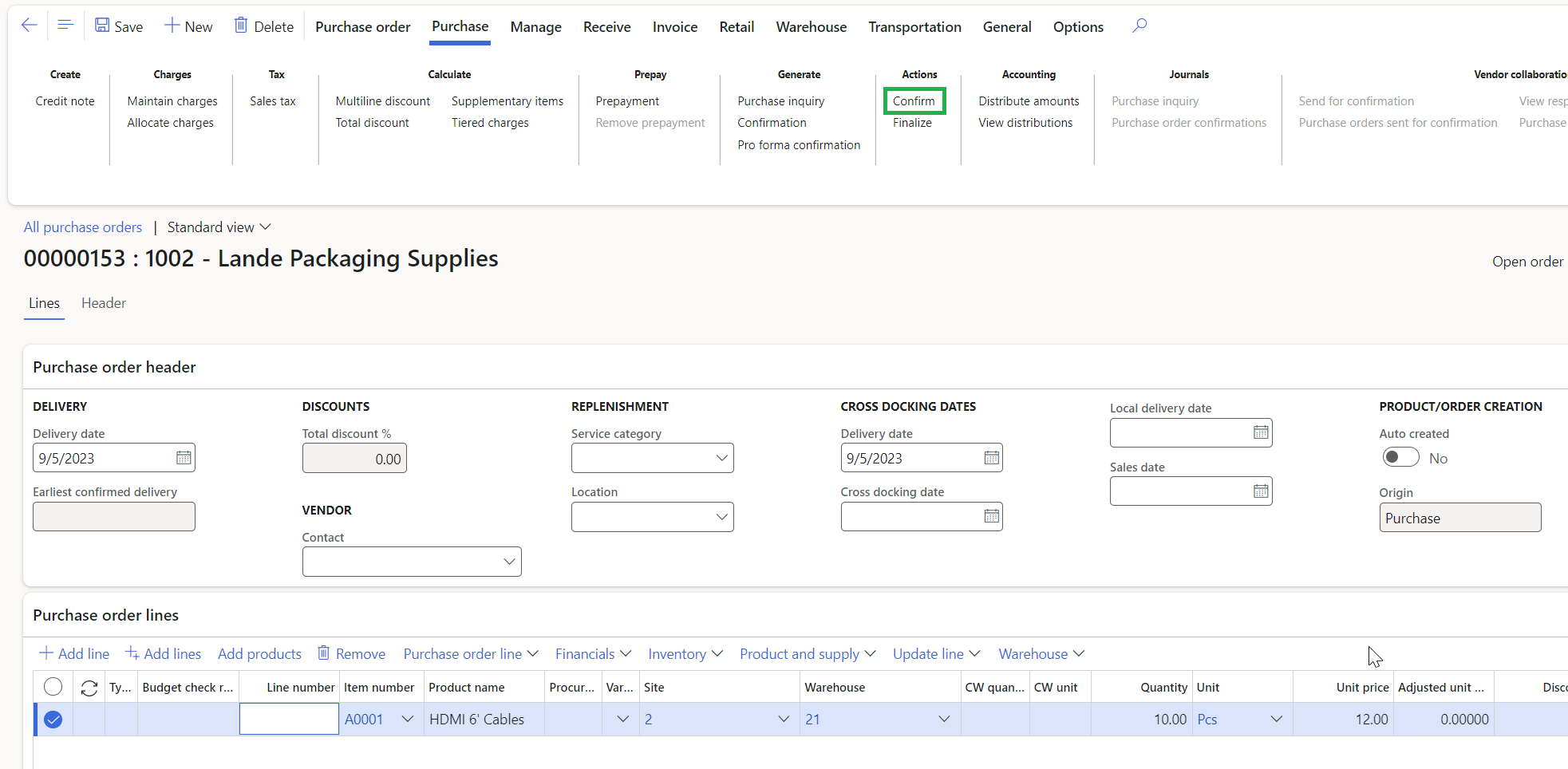Image resolution: width=1568 pixels, height=769 pixels.
Task: Open All purchase orders link
Action: (82, 227)
